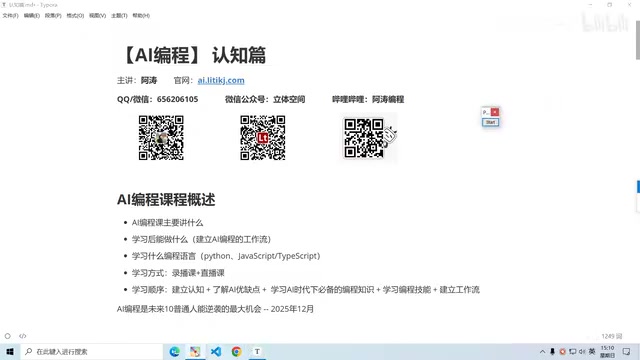Click 主讲：阿涛 text
The image size is (640, 360).
137,80
